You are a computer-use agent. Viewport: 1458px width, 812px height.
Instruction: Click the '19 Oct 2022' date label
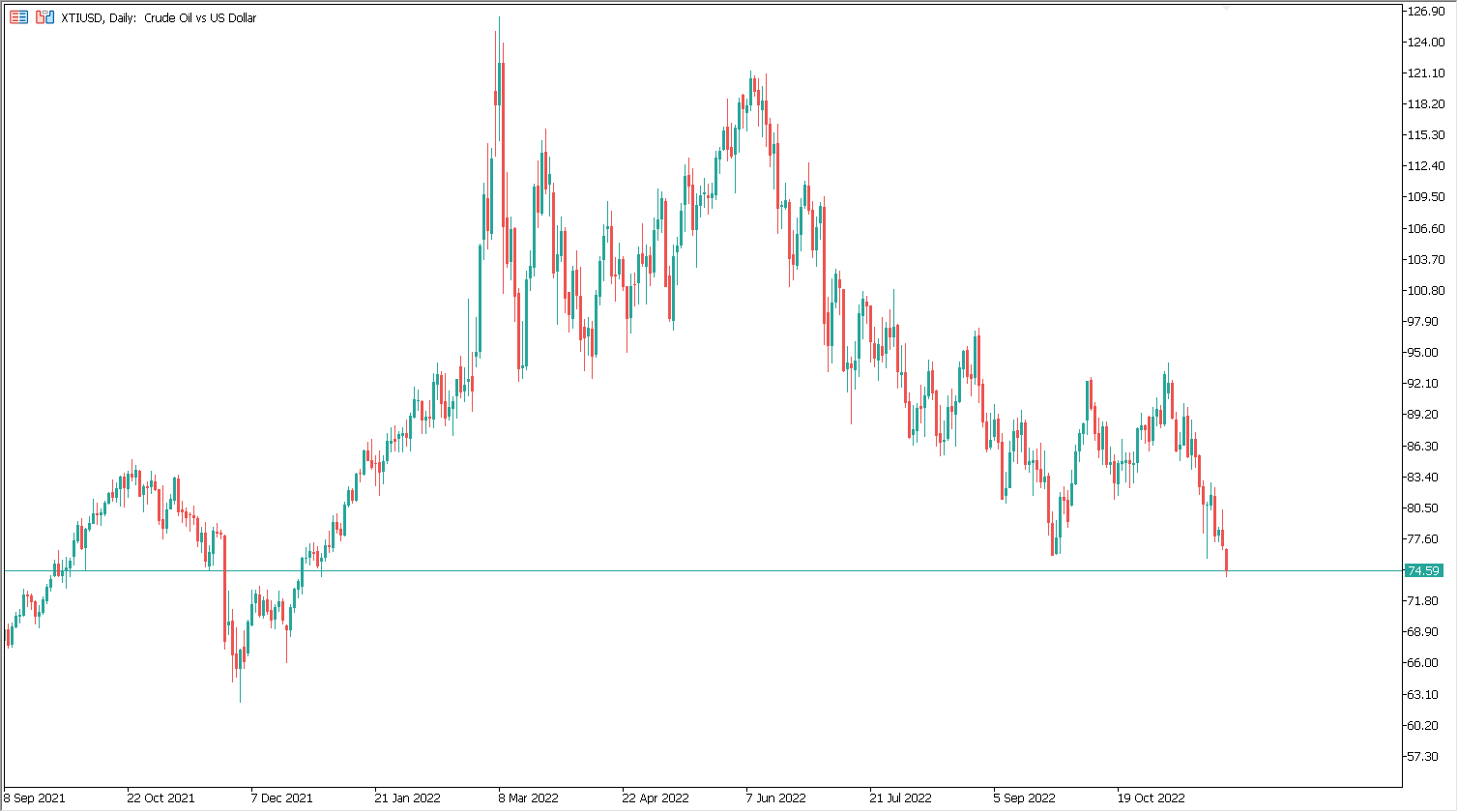[x=1151, y=798]
